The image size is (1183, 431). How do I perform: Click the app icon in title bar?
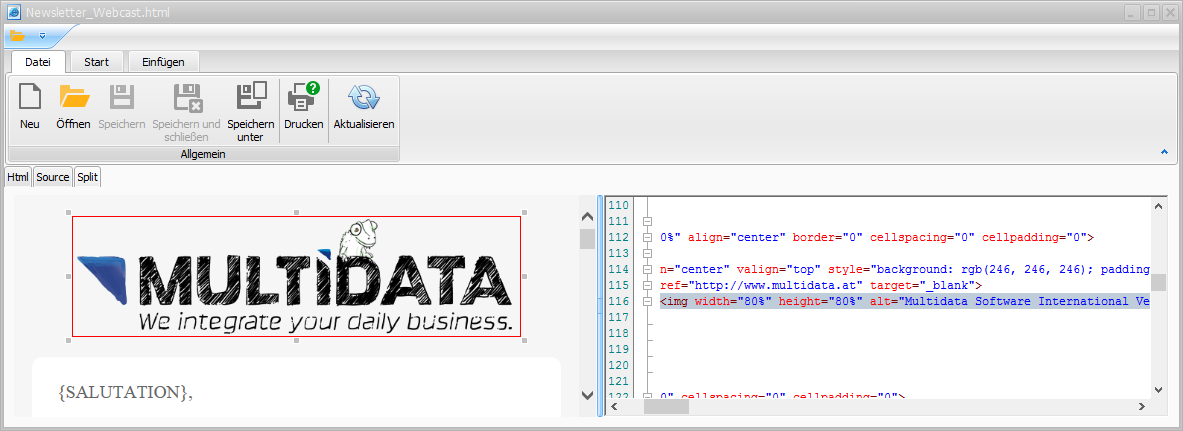point(14,11)
